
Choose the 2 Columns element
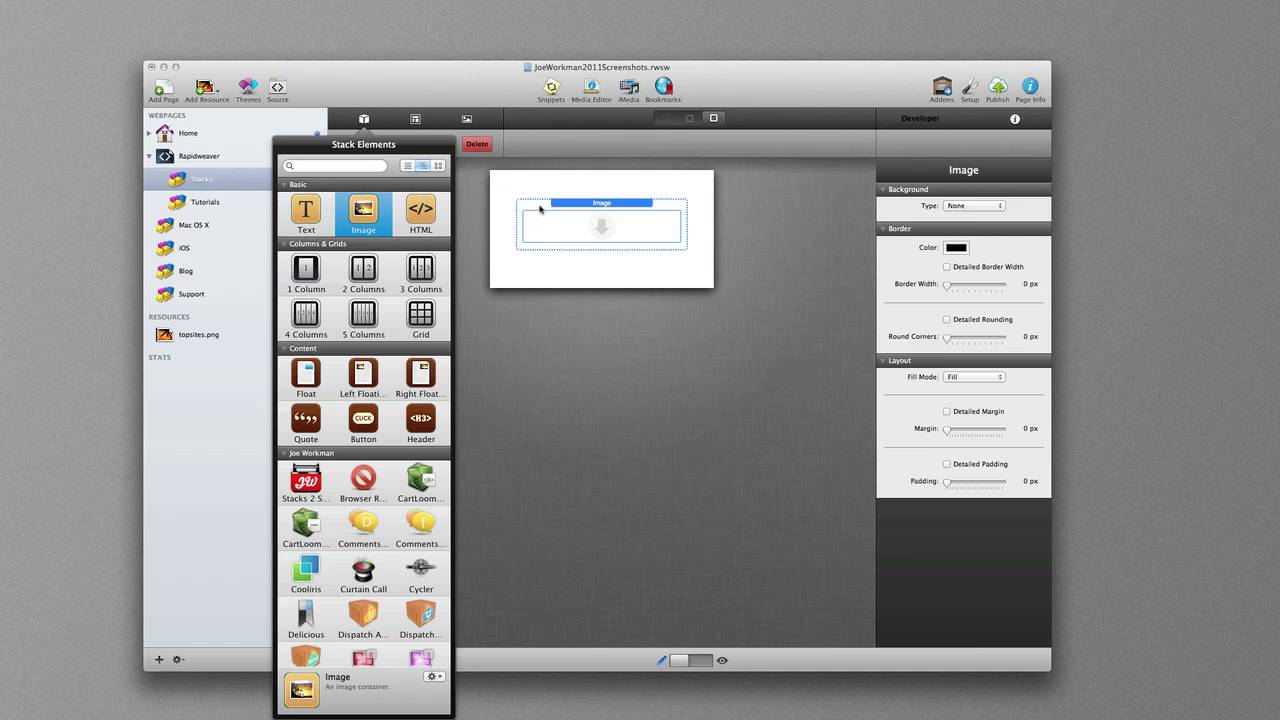pos(363,273)
